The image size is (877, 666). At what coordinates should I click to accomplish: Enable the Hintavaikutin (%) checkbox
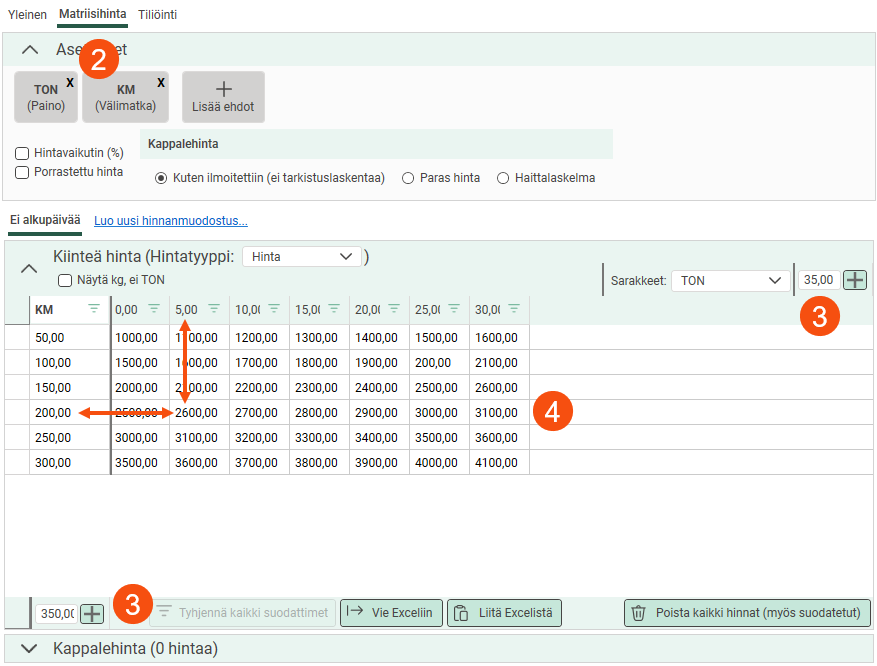(x=22, y=154)
